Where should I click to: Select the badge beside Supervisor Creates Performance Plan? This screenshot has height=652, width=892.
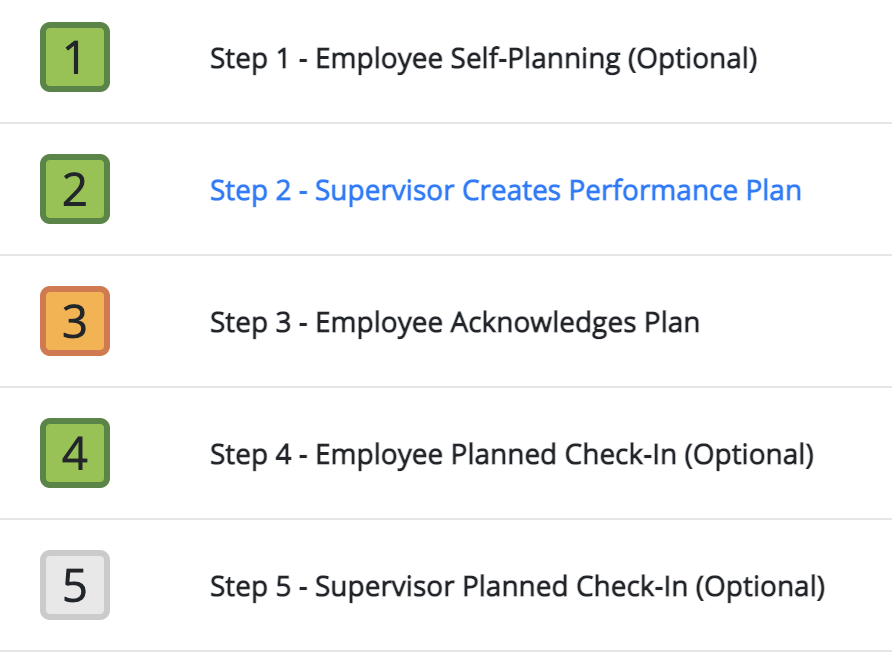coord(75,189)
